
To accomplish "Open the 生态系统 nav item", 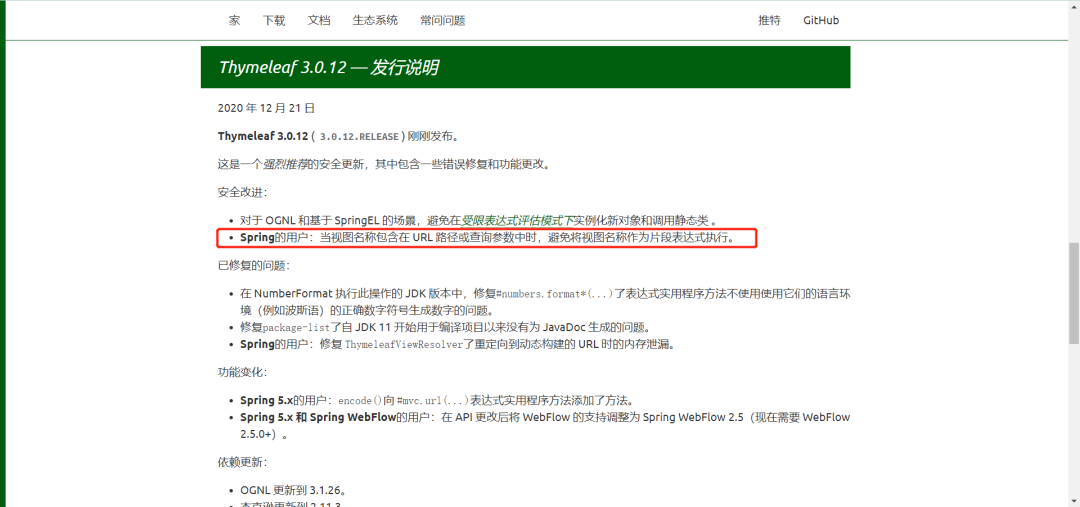I will click(375, 20).
